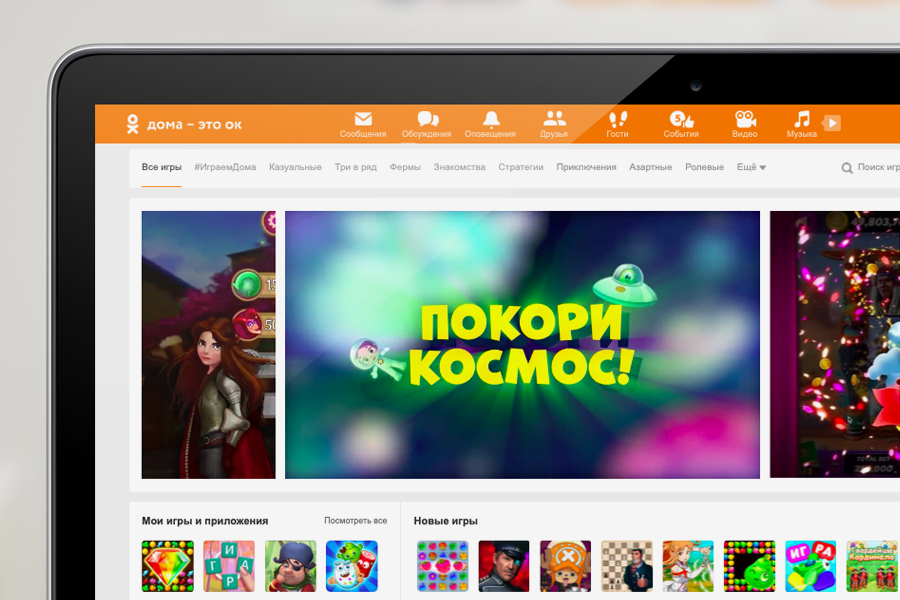Open Обсуждения chat bubbles icon
900x600 pixels.
click(x=427, y=119)
